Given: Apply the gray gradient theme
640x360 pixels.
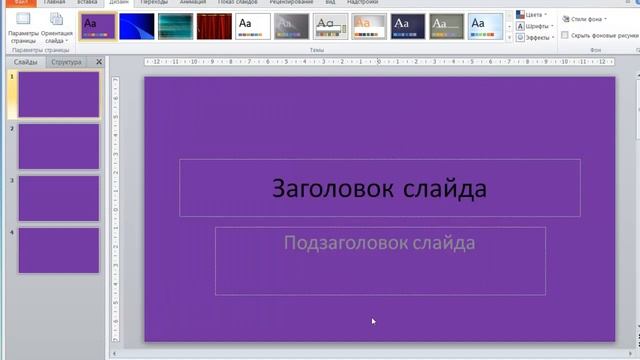Looking at the screenshot, I should point(291,26).
